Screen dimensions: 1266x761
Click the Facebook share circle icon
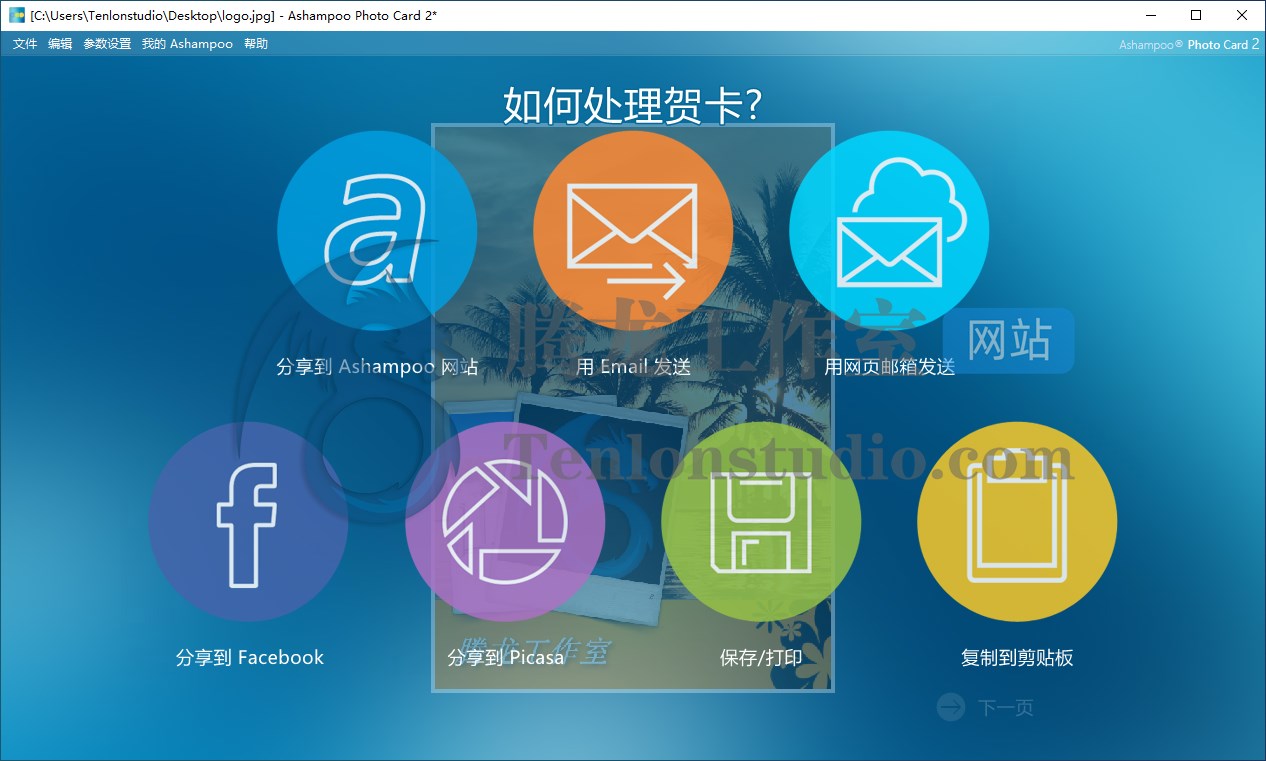point(249,521)
